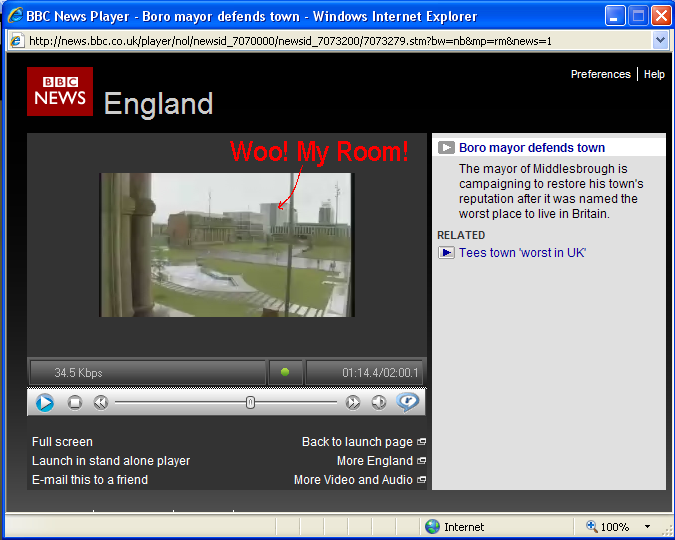The height and width of the screenshot is (540, 675).
Task: Click the RealPlayer logo icon
Action: pos(408,402)
